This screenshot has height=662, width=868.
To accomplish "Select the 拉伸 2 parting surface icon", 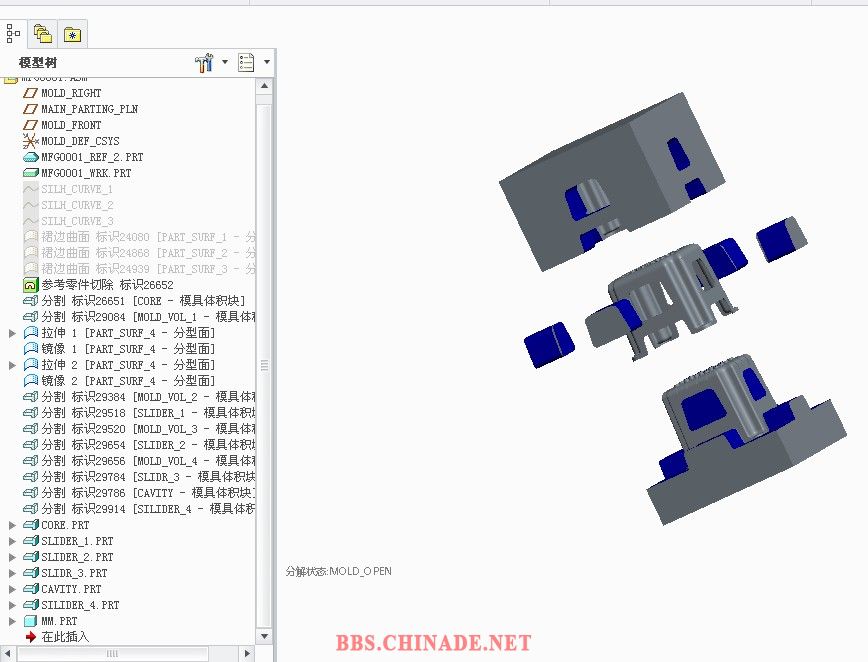I will point(30,365).
